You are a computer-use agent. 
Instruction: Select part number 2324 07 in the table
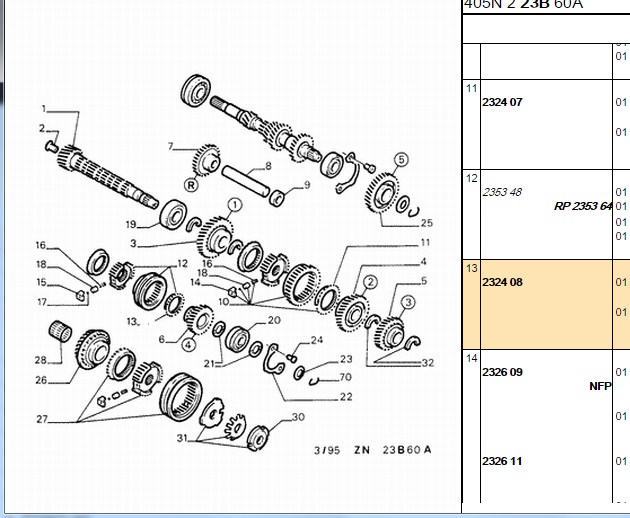(502, 102)
